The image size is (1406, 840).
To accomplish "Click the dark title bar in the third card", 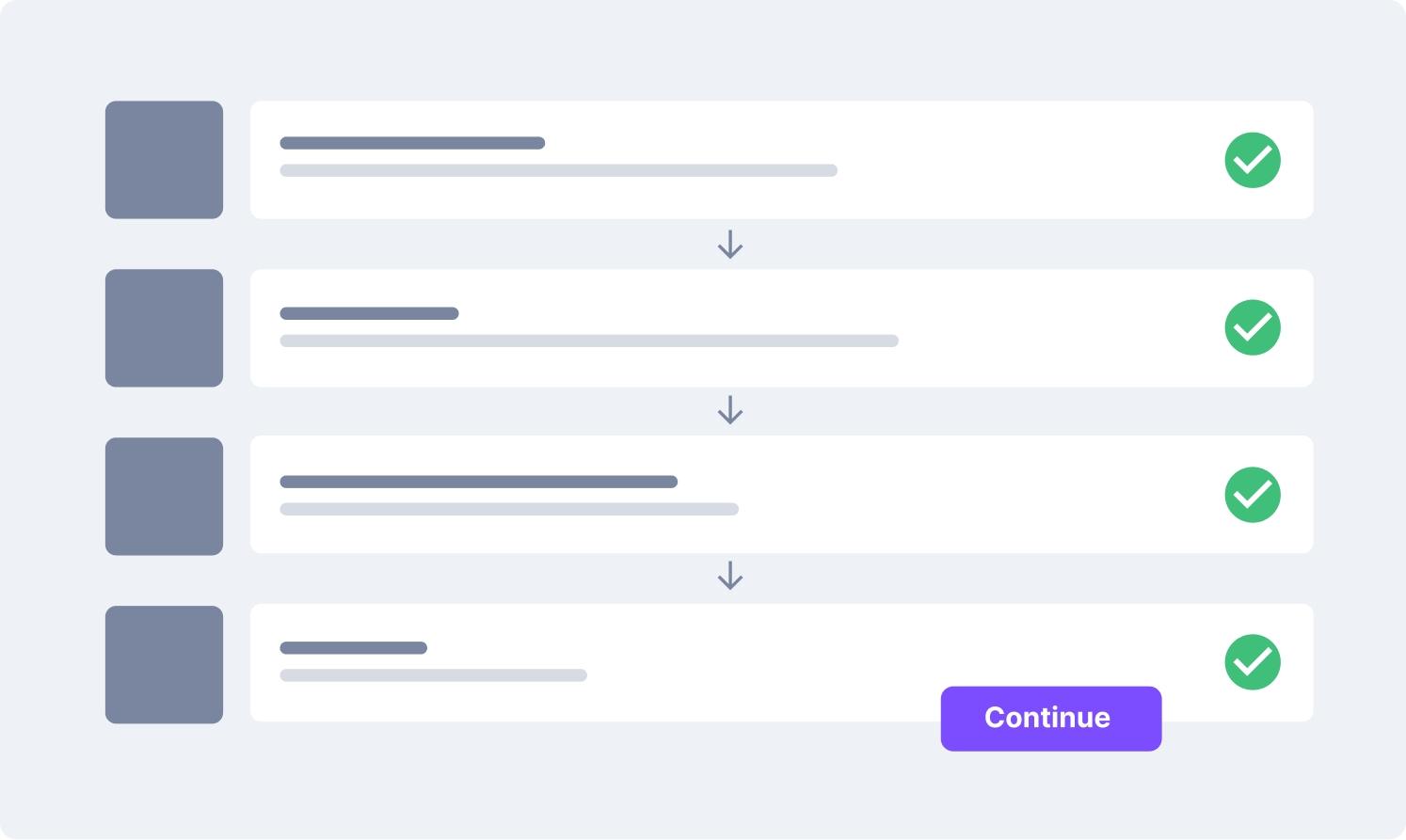I will pyautogui.click(x=479, y=482).
